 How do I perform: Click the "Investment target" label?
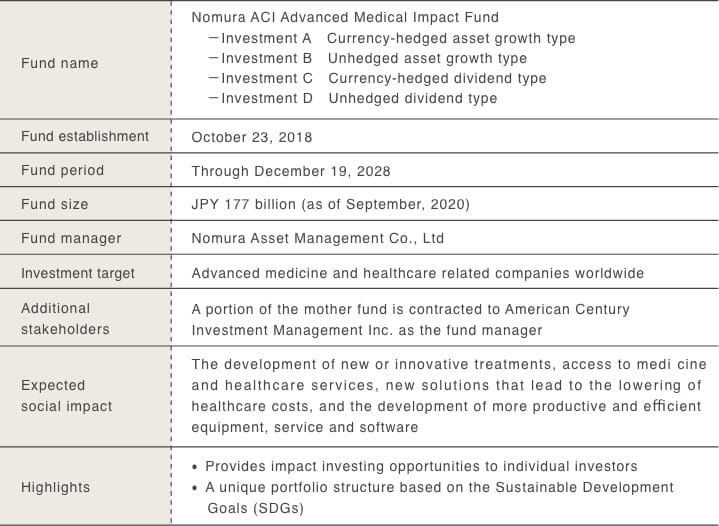click(x=78, y=272)
